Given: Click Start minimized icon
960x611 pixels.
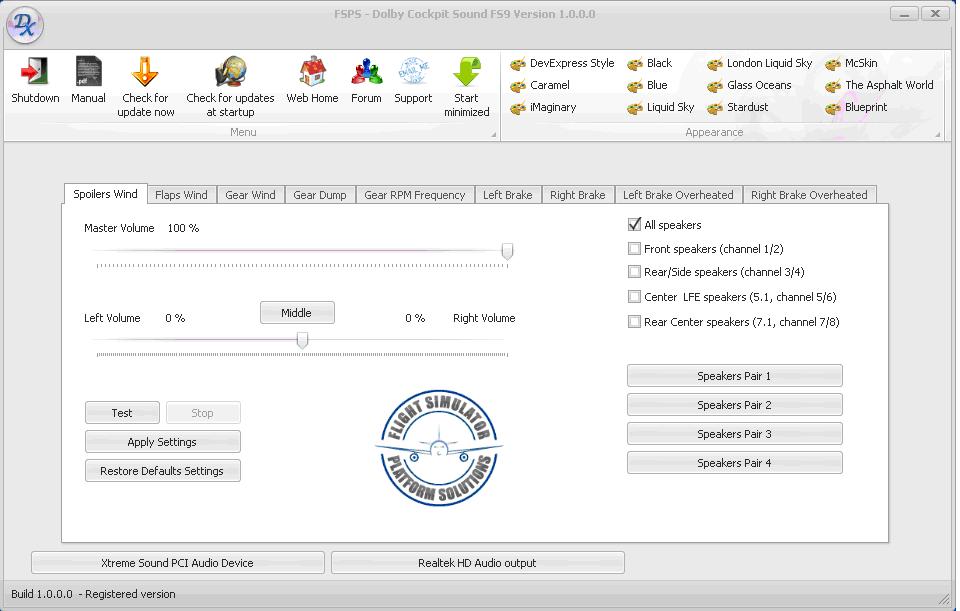Looking at the screenshot, I should coord(467,71).
